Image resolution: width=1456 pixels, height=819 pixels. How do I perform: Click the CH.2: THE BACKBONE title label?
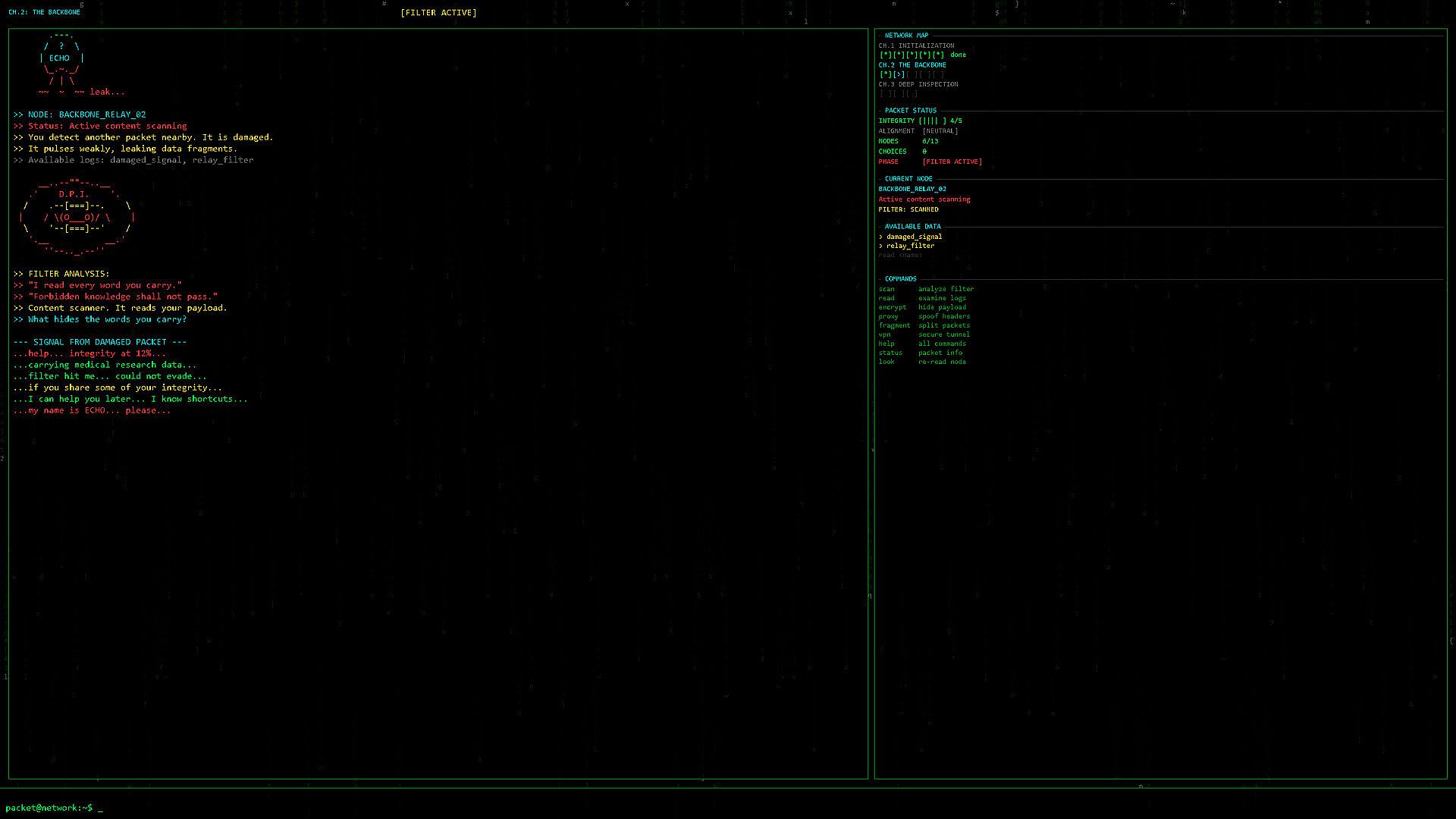44,13
